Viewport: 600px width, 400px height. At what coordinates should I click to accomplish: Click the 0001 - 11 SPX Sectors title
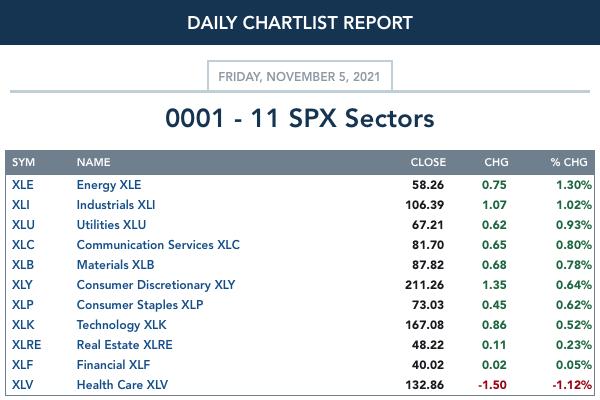[x=300, y=118]
